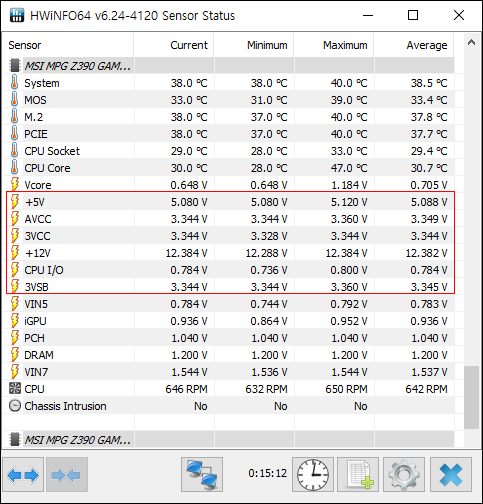The height and width of the screenshot is (504, 483).
Task: Click the 47.0 °C maximum CPU Core value
Action: click(349, 168)
